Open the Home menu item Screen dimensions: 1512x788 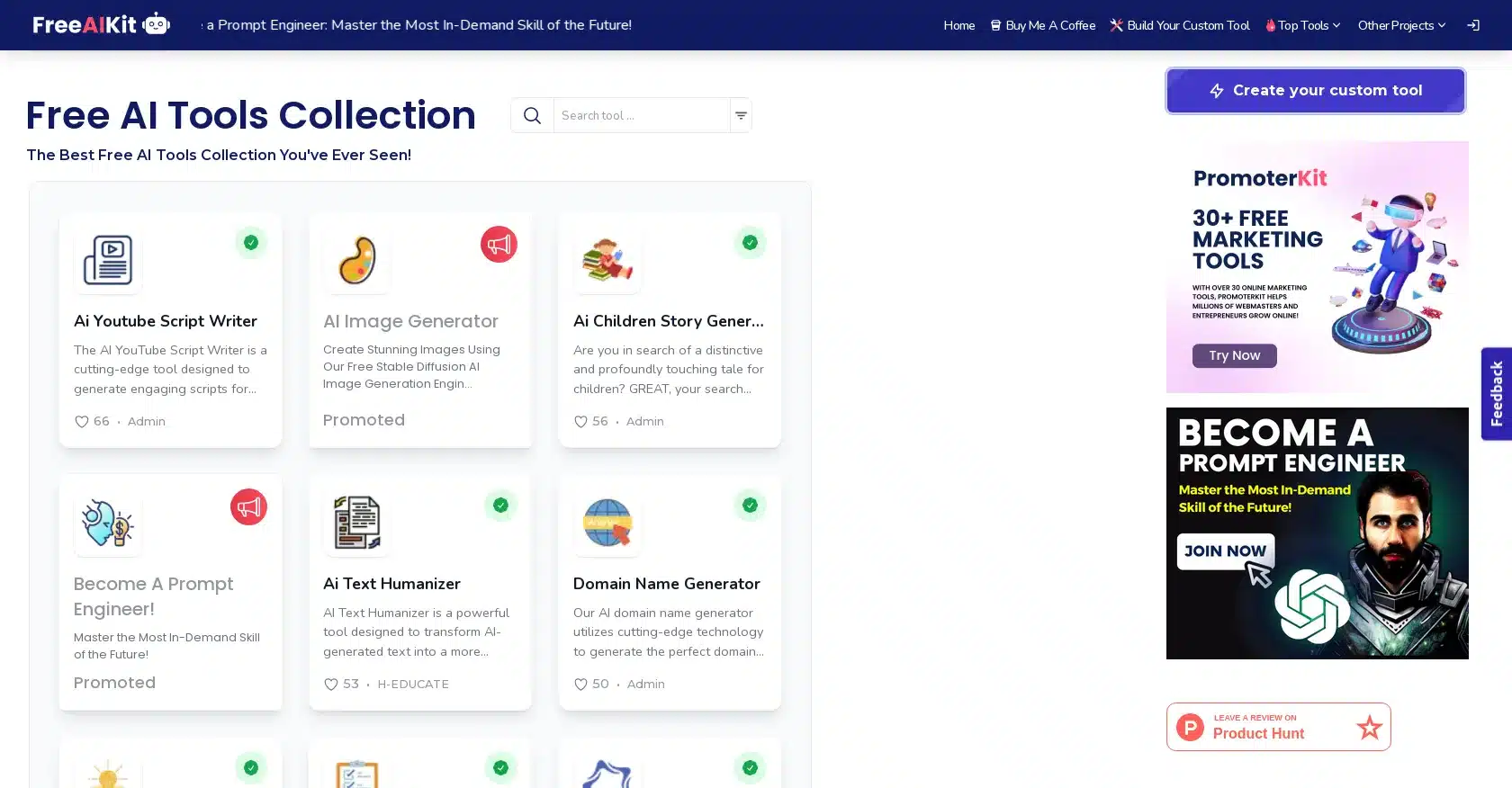[x=958, y=25]
